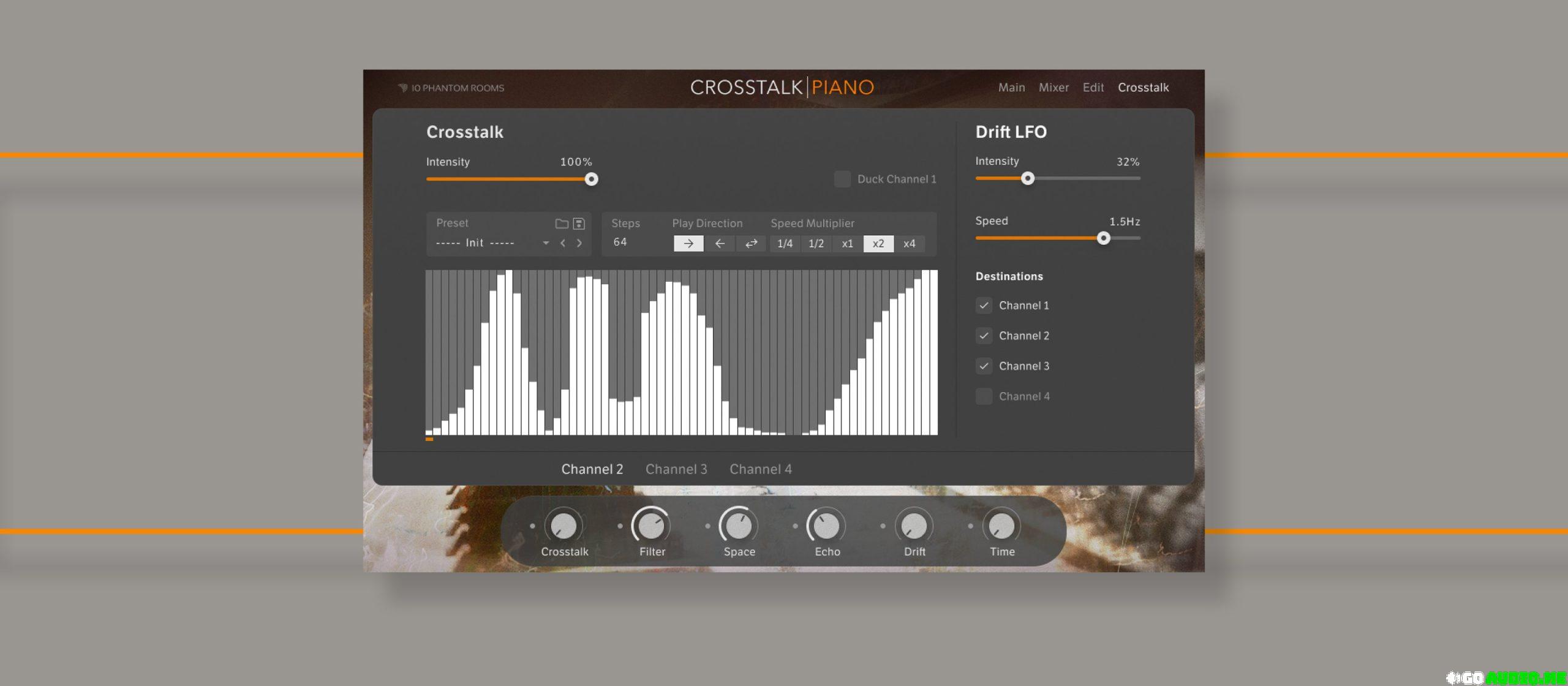Switch to the Mixer page
This screenshot has width=1568, height=686.
coord(1053,88)
